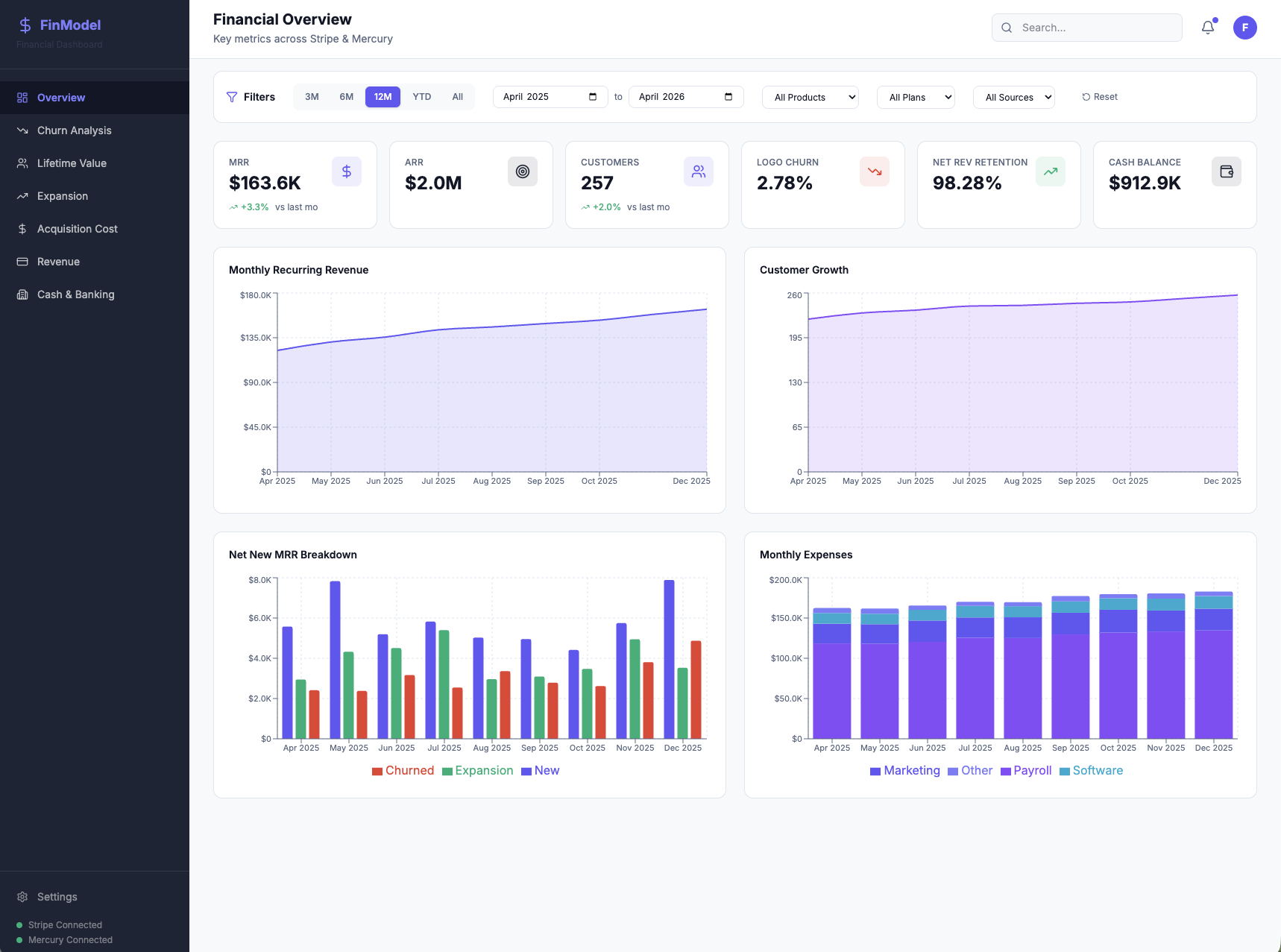Click the MRR dollar icon
The width and height of the screenshot is (1281, 952).
(x=347, y=171)
